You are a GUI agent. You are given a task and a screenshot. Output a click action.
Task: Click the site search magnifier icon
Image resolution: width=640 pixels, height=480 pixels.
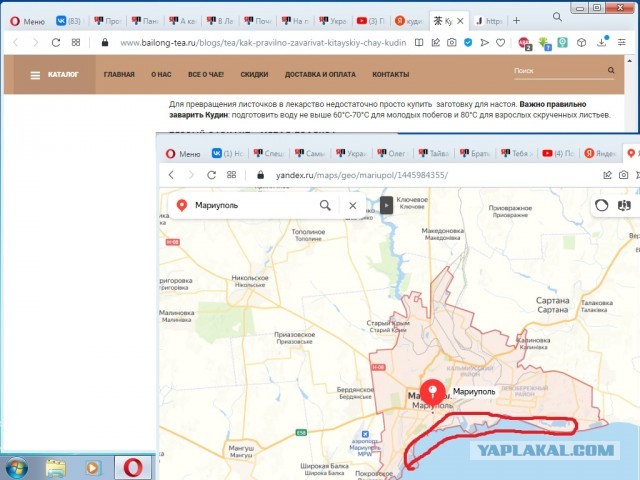point(611,70)
